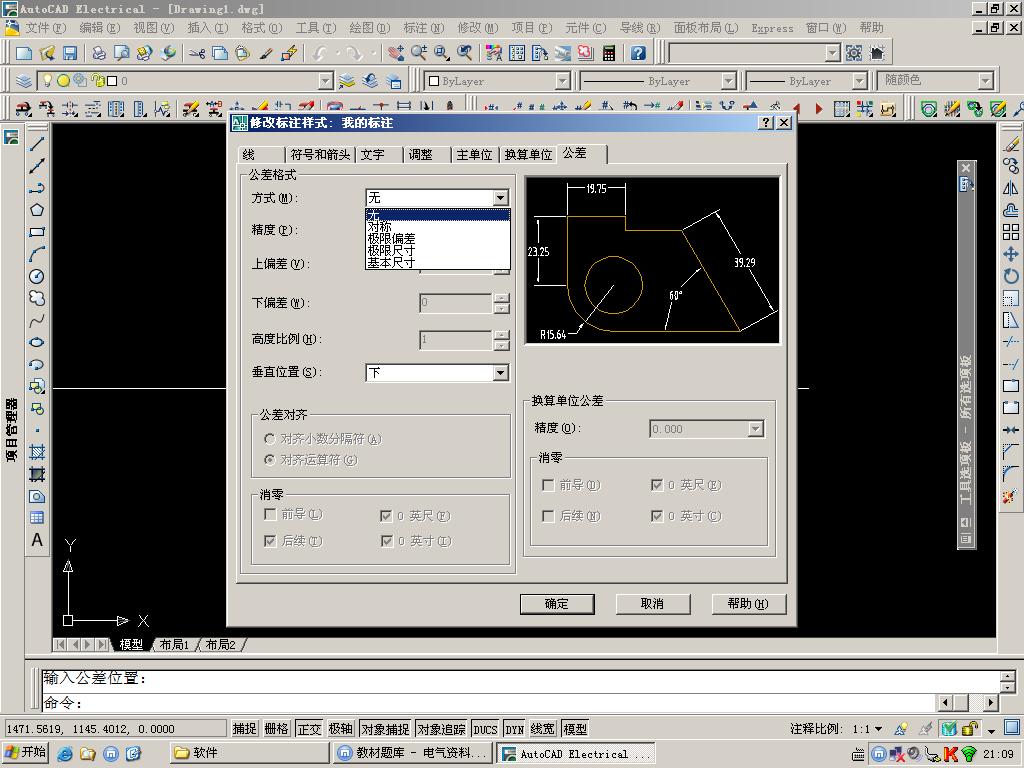Click the Array tool in modify toolbar
Image resolution: width=1024 pixels, height=768 pixels.
point(1011,232)
